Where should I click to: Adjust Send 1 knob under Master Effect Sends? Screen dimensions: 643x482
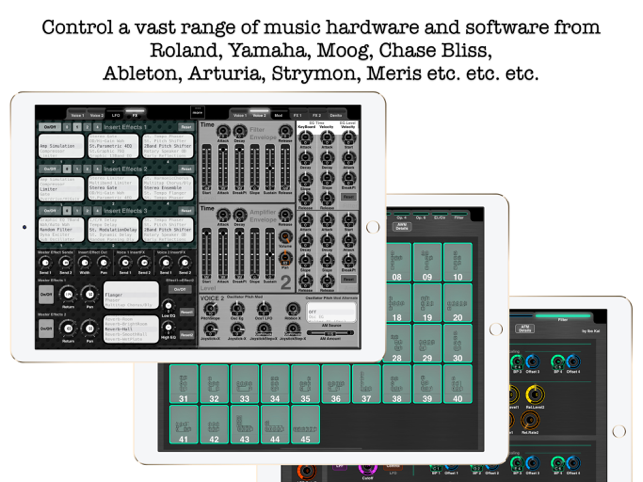pos(45,263)
